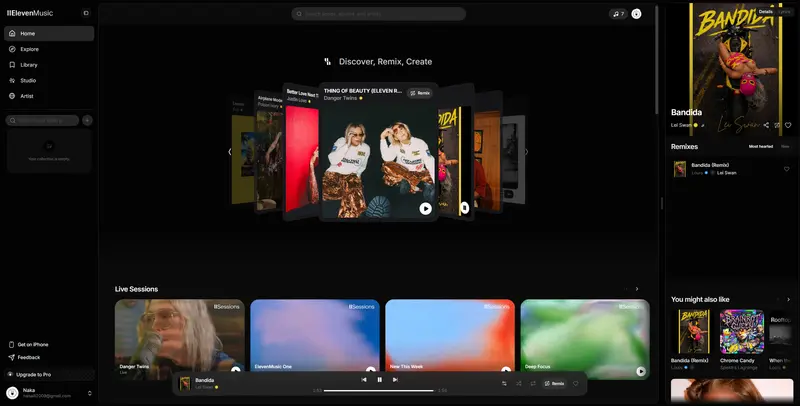Open the queue/swap icon in player bar
This screenshot has width=800, height=406.
pos(504,384)
